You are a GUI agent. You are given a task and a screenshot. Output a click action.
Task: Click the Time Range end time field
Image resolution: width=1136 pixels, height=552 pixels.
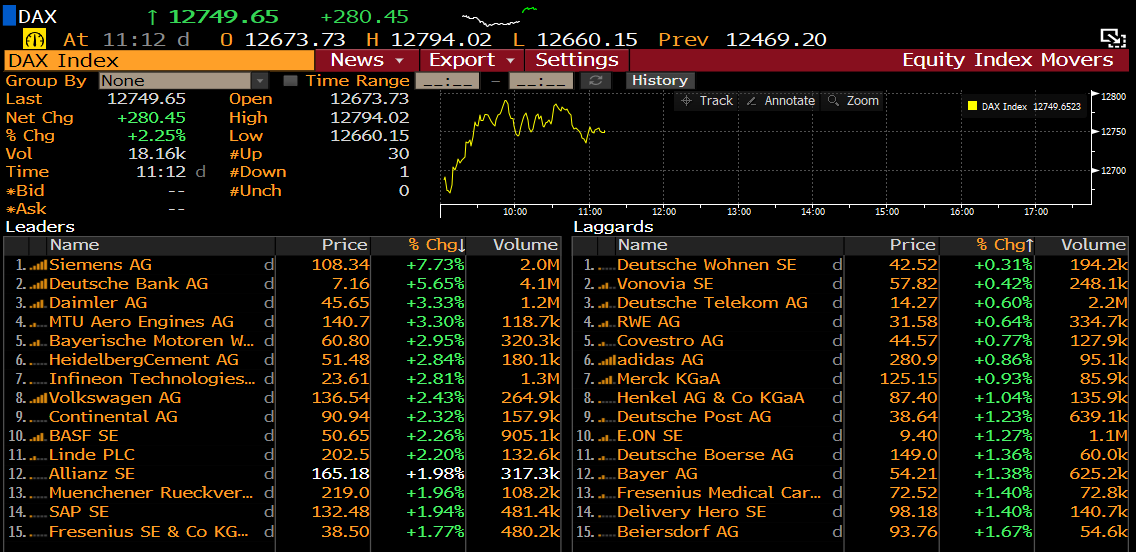click(x=541, y=80)
